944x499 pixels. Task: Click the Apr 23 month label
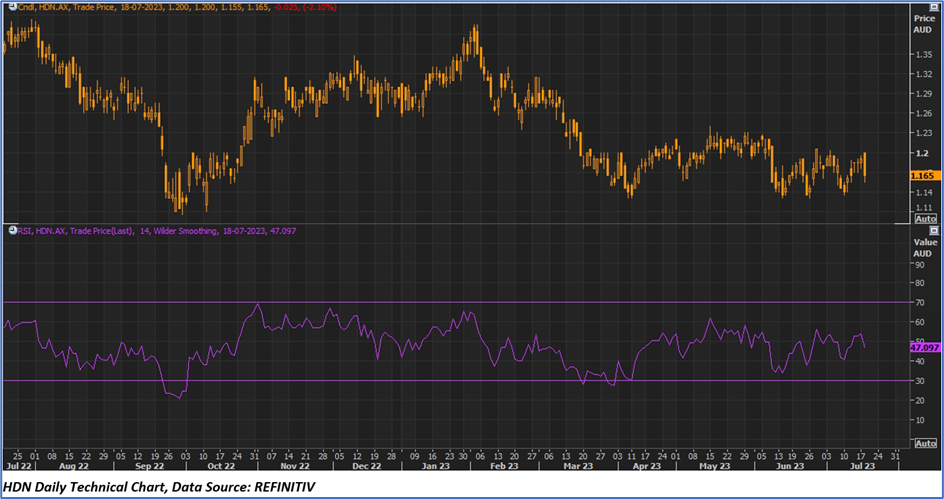[647, 466]
